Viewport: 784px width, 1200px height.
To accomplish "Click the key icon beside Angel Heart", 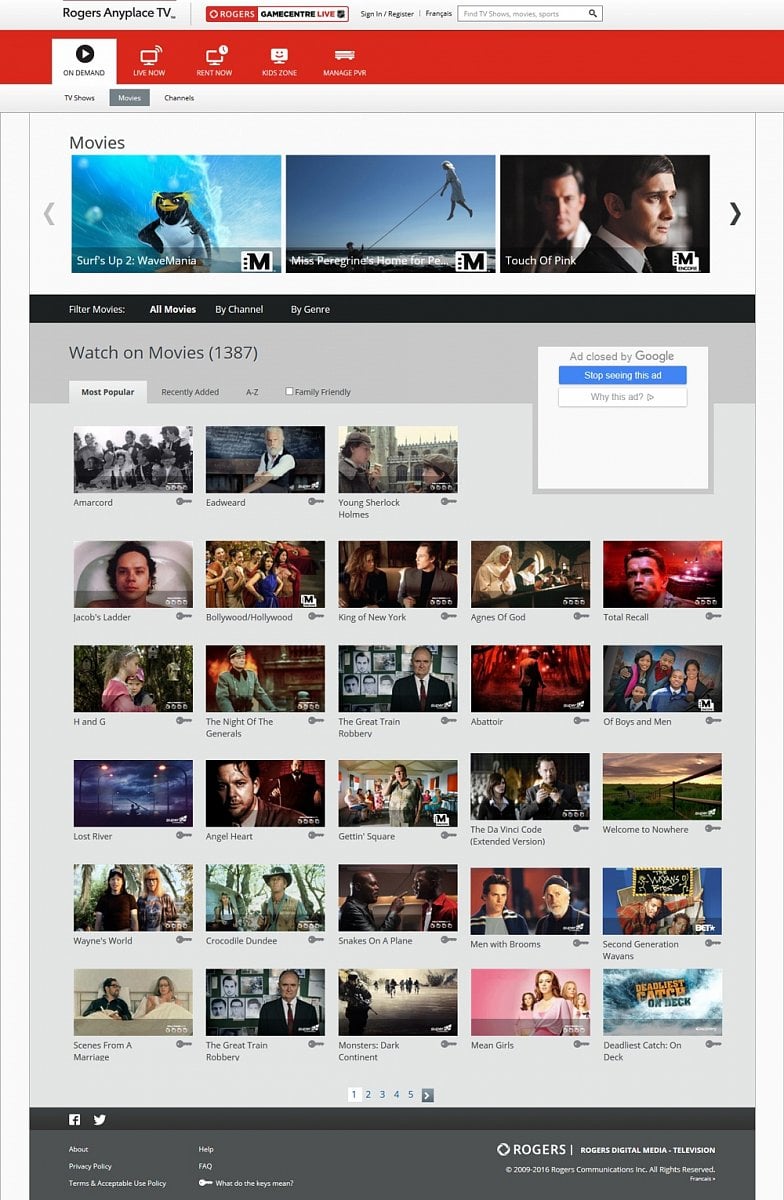I will click(316, 835).
